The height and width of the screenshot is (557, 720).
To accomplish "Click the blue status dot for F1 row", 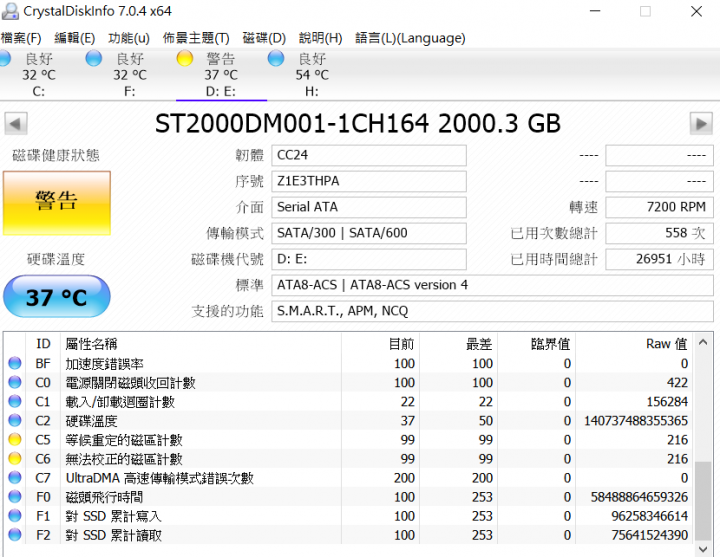I will point(15,516).
